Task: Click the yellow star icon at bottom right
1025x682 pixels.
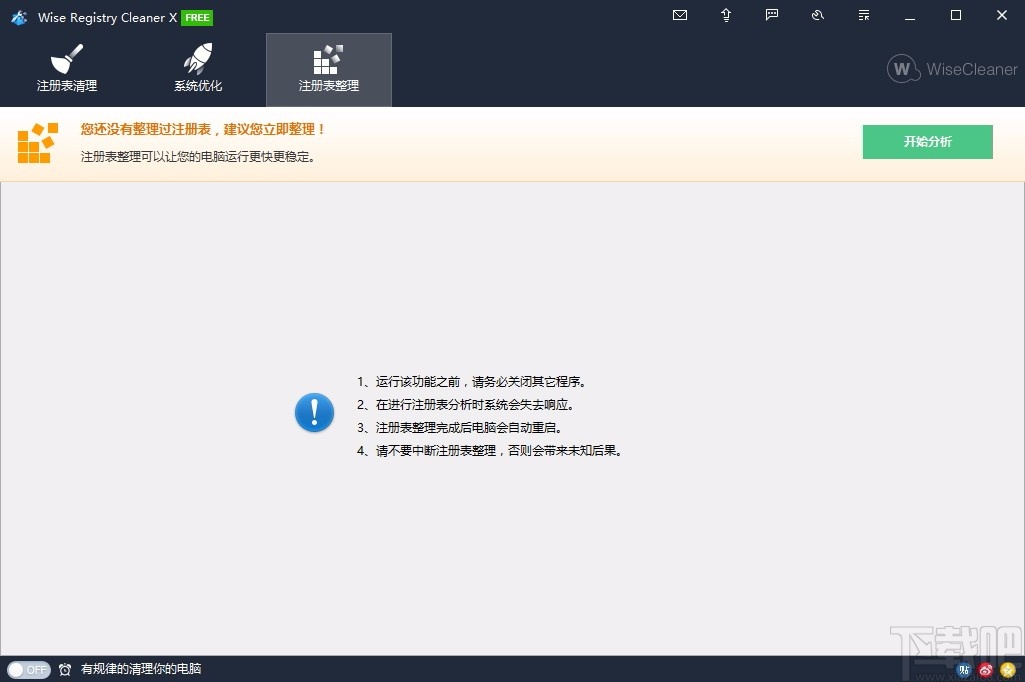Action: coord(1007,670)
